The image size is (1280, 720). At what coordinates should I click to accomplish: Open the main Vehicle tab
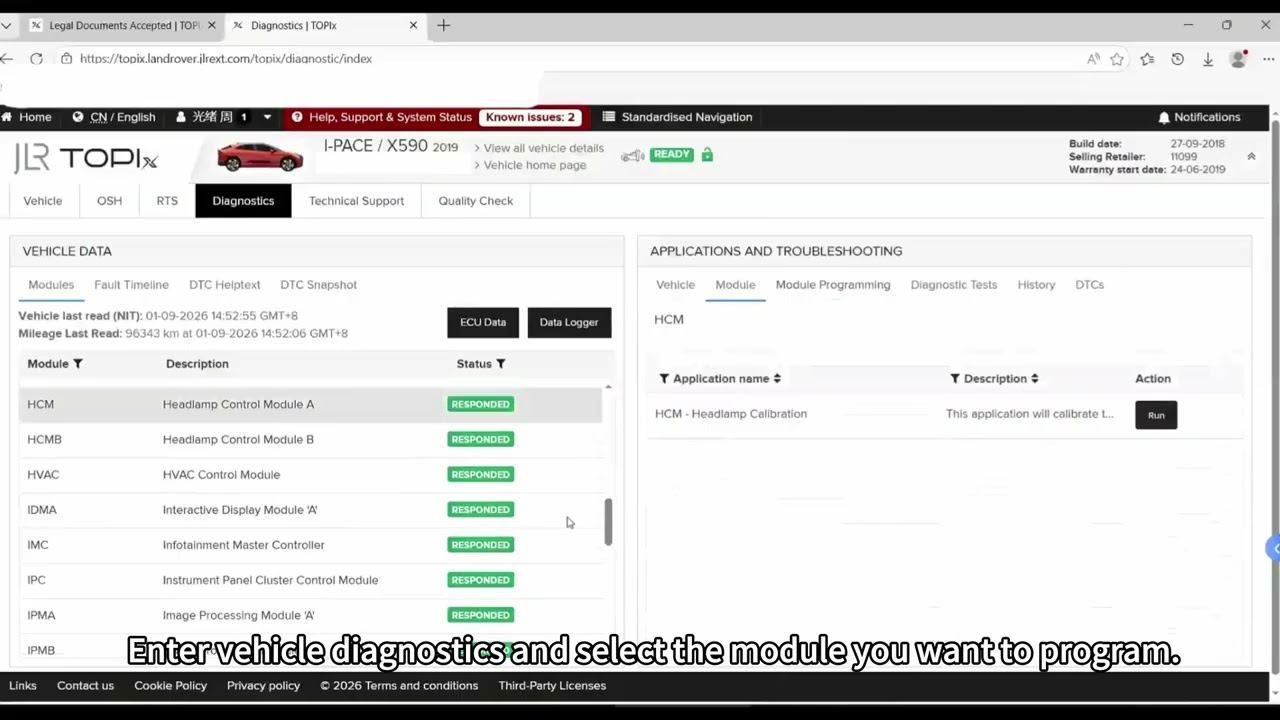43,201
